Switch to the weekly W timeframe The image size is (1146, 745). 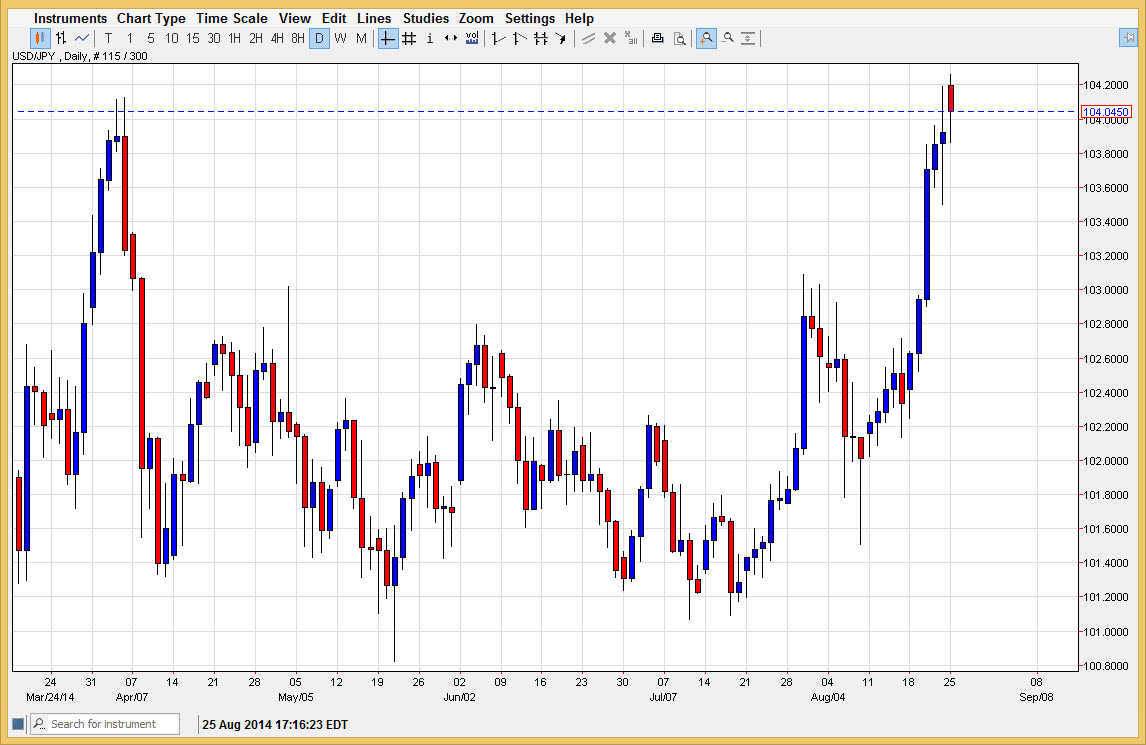pos(340,38)
